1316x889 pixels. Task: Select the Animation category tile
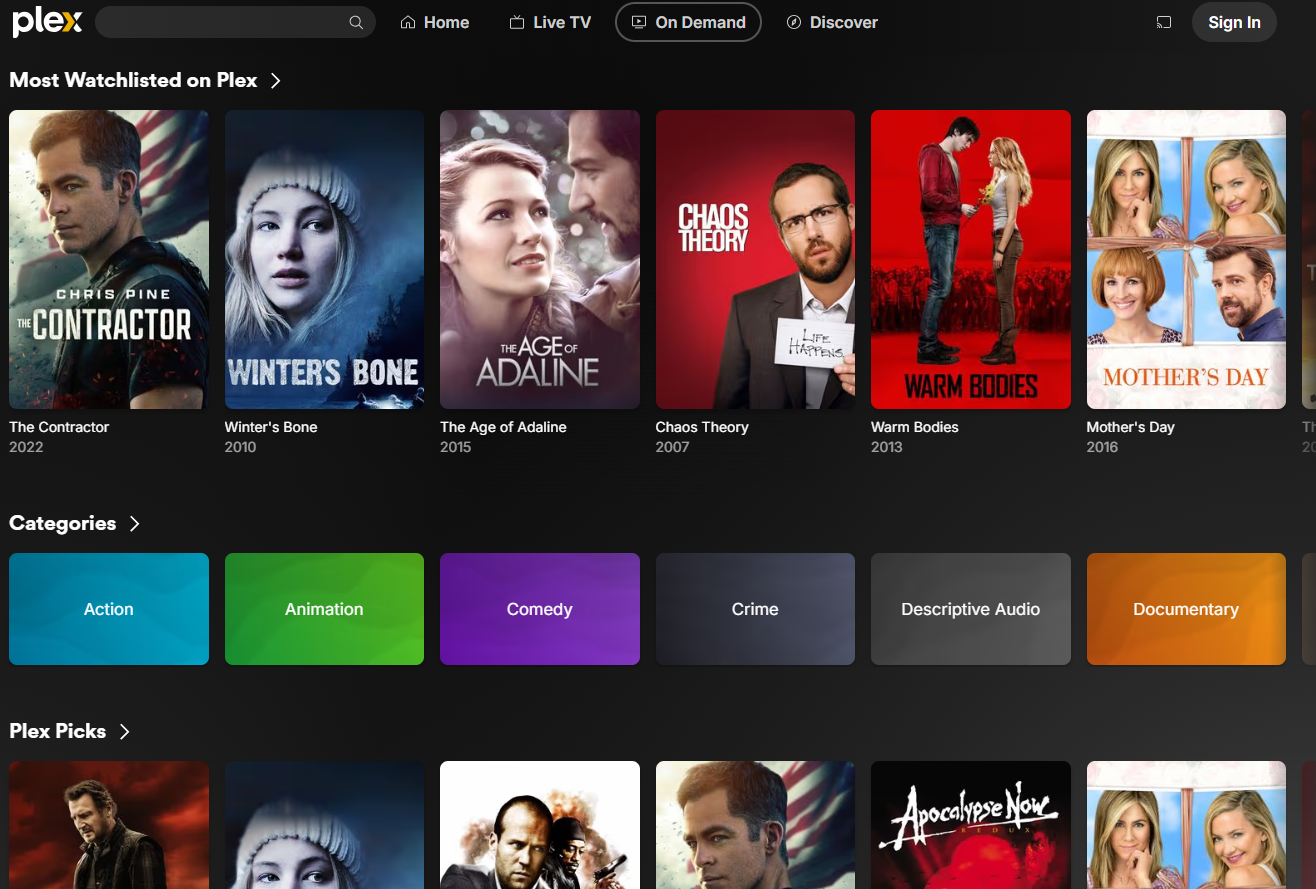pos(324,609)
